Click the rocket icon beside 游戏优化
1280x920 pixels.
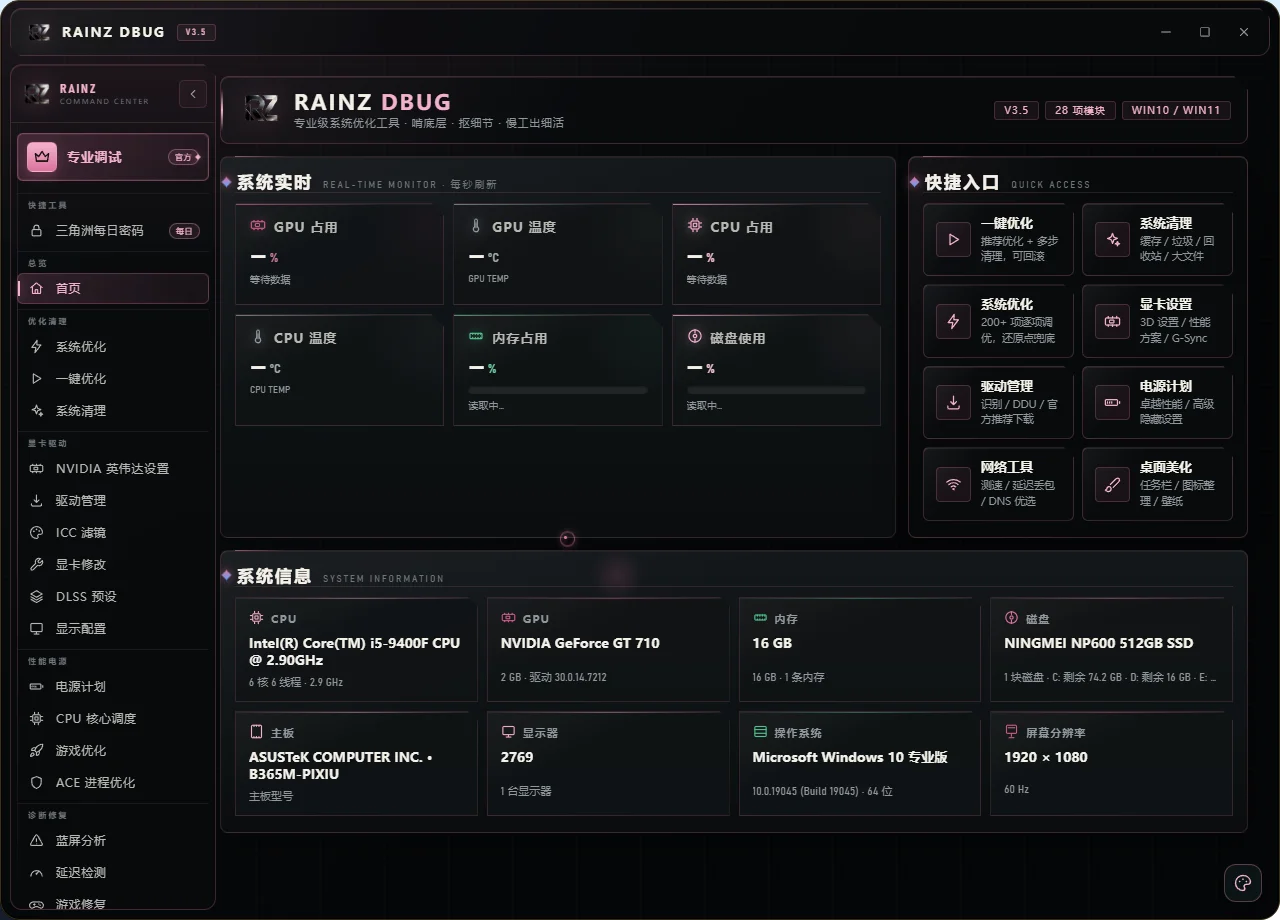pos(37,750)
